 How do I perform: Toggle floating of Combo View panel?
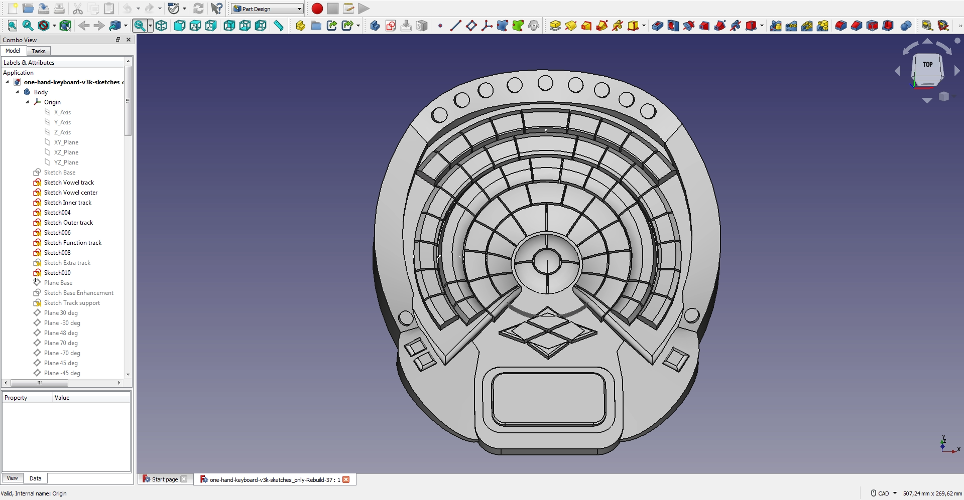coord(118,39)
